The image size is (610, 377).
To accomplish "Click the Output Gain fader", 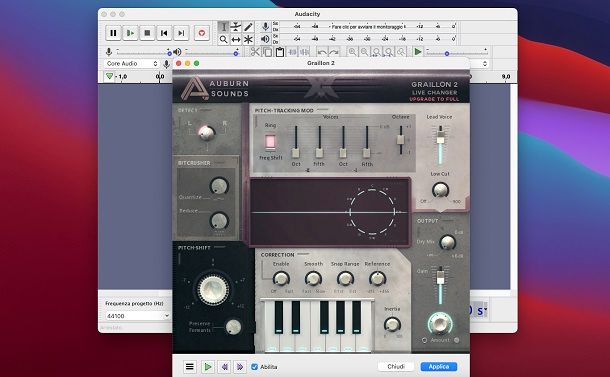I will click(440, 277).
